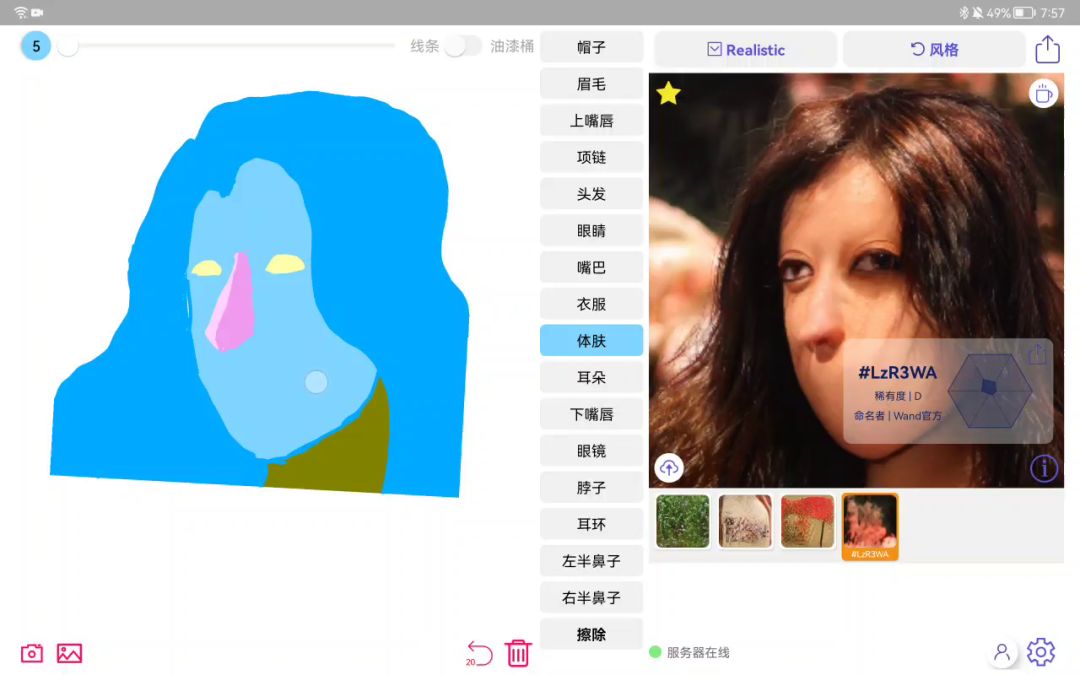The image size is (1080, 675).
Task: Import an image from the gallery icon
Action: (x=69, y=653)
